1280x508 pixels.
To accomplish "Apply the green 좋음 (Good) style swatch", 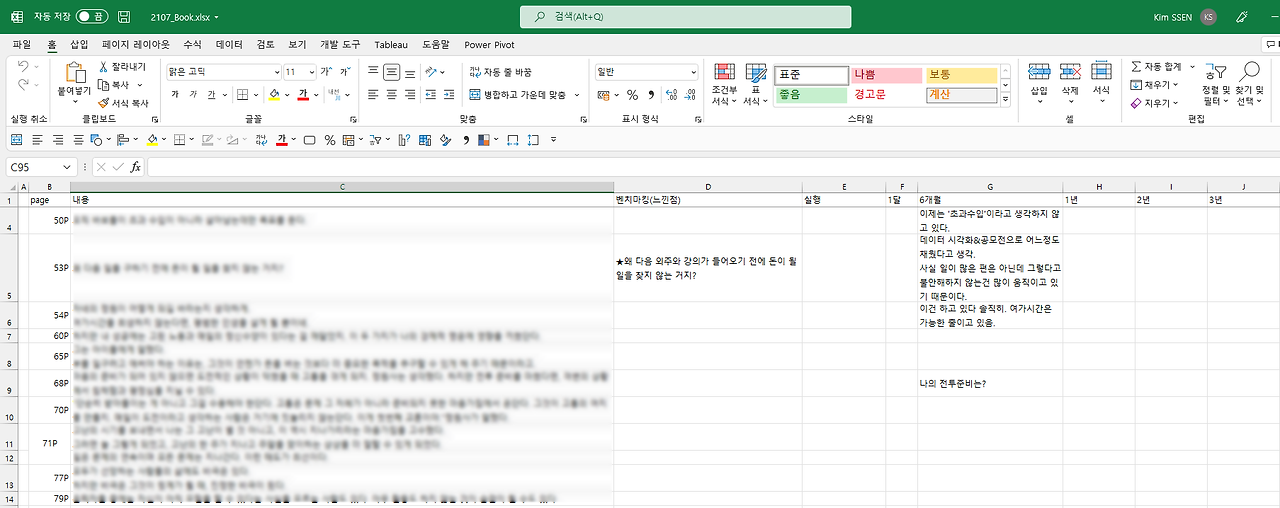I will point(811,95).
